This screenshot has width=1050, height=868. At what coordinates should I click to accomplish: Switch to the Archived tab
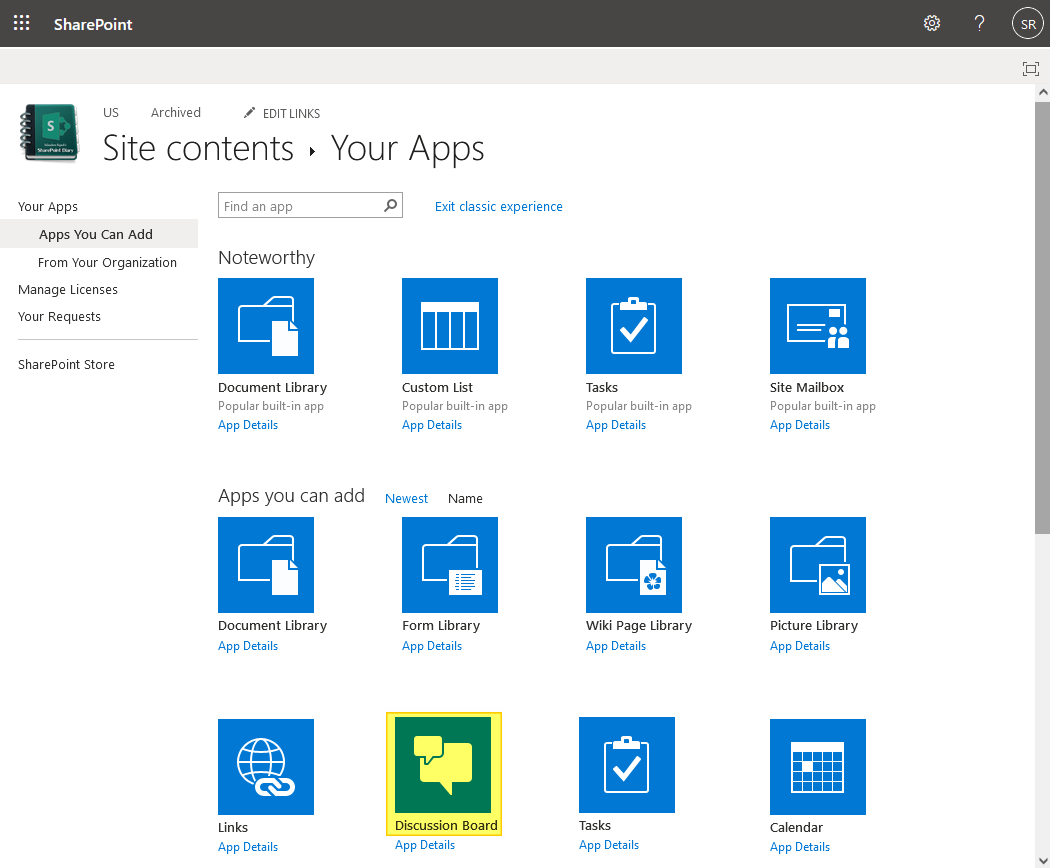(175, 112)
